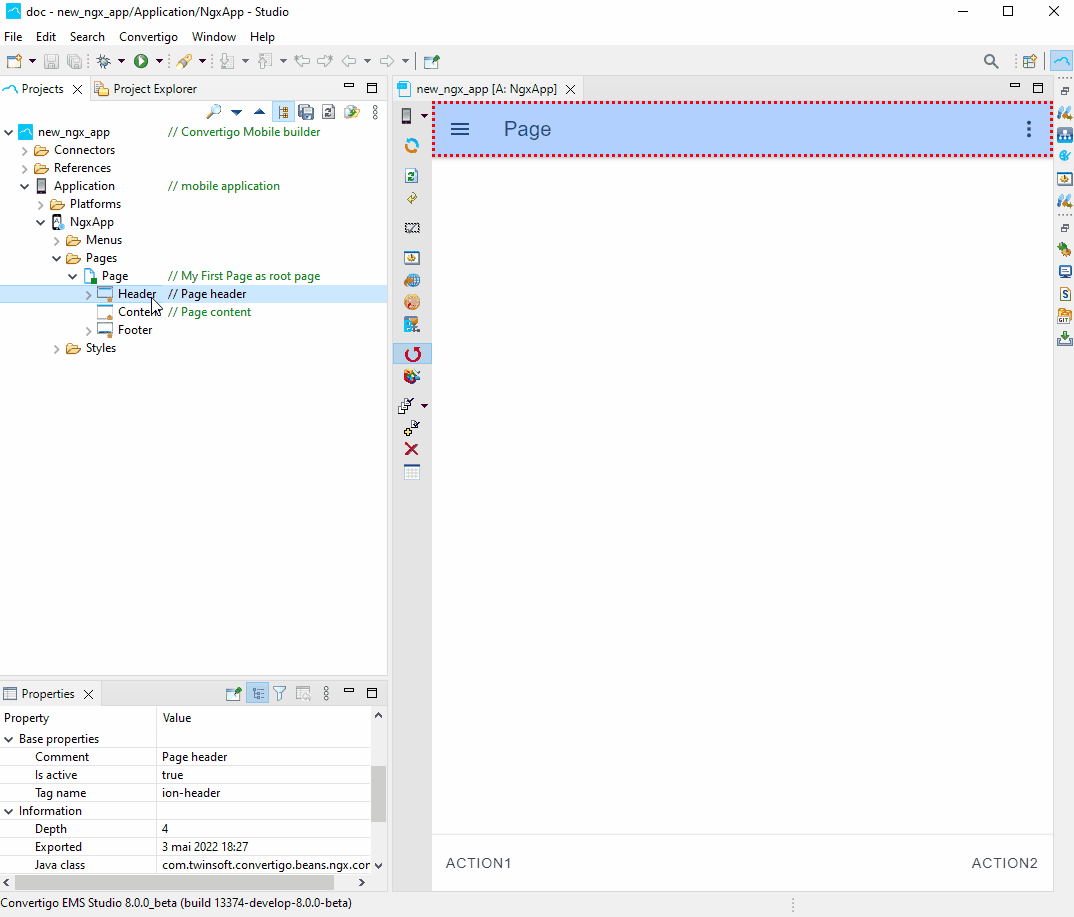This screenshot has width=1074, height=917.
Task: Click the yellow back arrow icon in editor toolbar
Action: [x=412, y=199]
